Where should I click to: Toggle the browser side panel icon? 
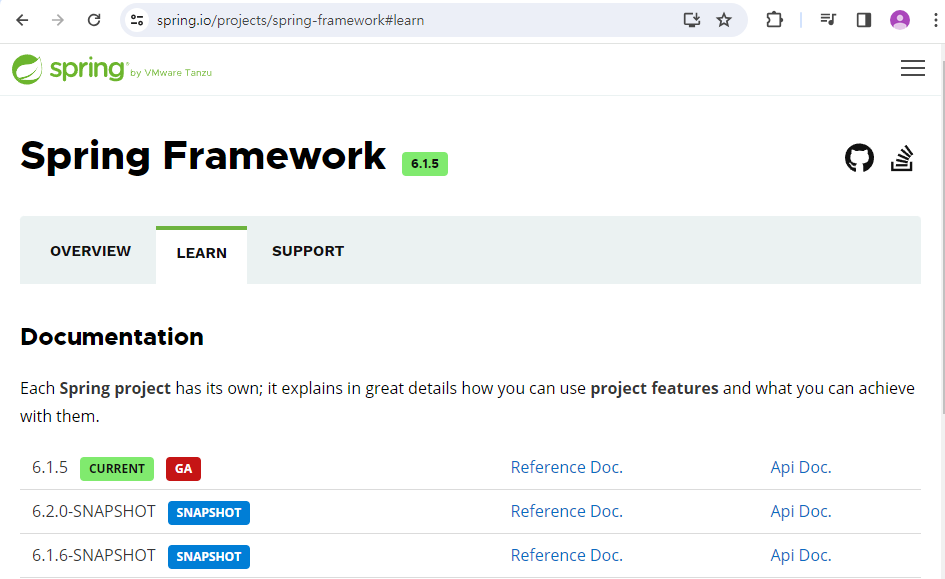click(864, 20)
